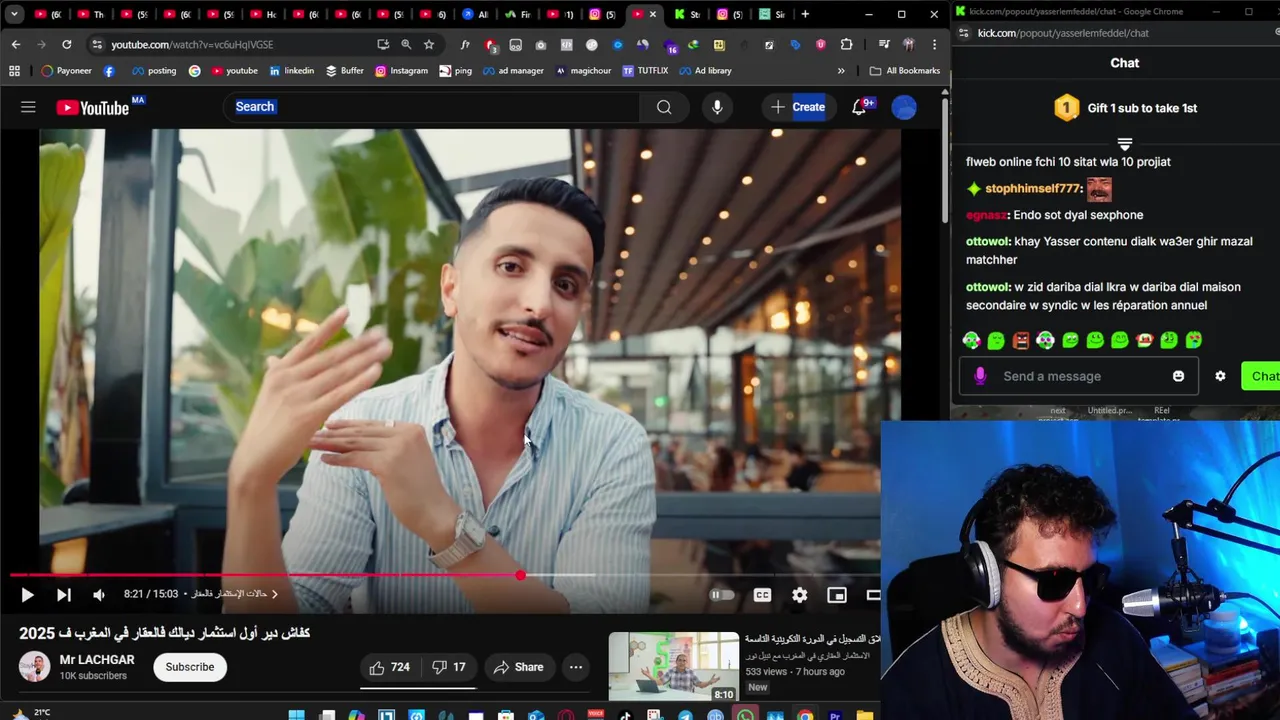The width and height of the screenshot is (1280, 720).
Task: Expand hidden bookmarks chevron
Action: pyautogui.click(x=841, y=71)
